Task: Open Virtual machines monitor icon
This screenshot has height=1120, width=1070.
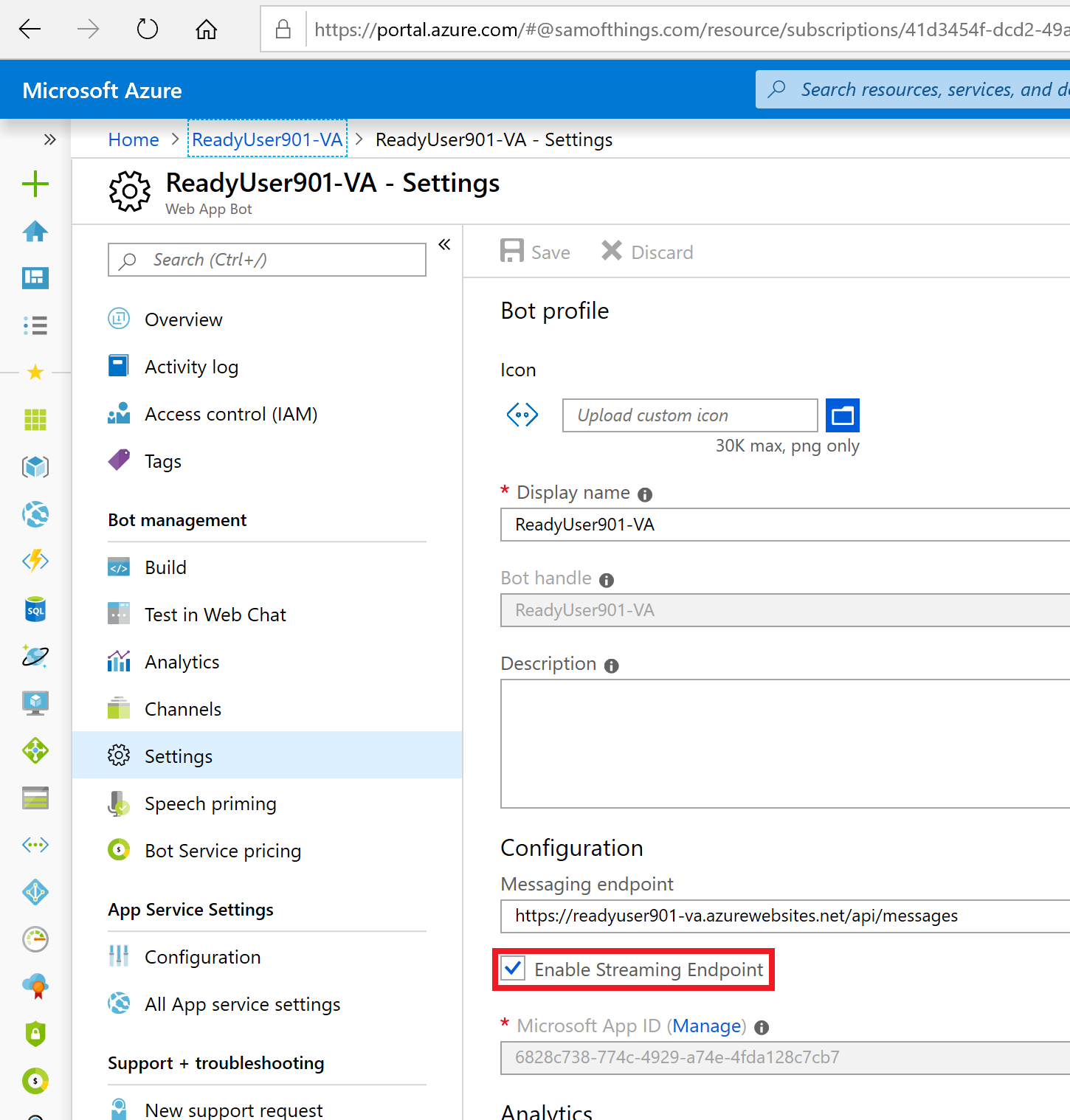Action: tap(35, 703)
